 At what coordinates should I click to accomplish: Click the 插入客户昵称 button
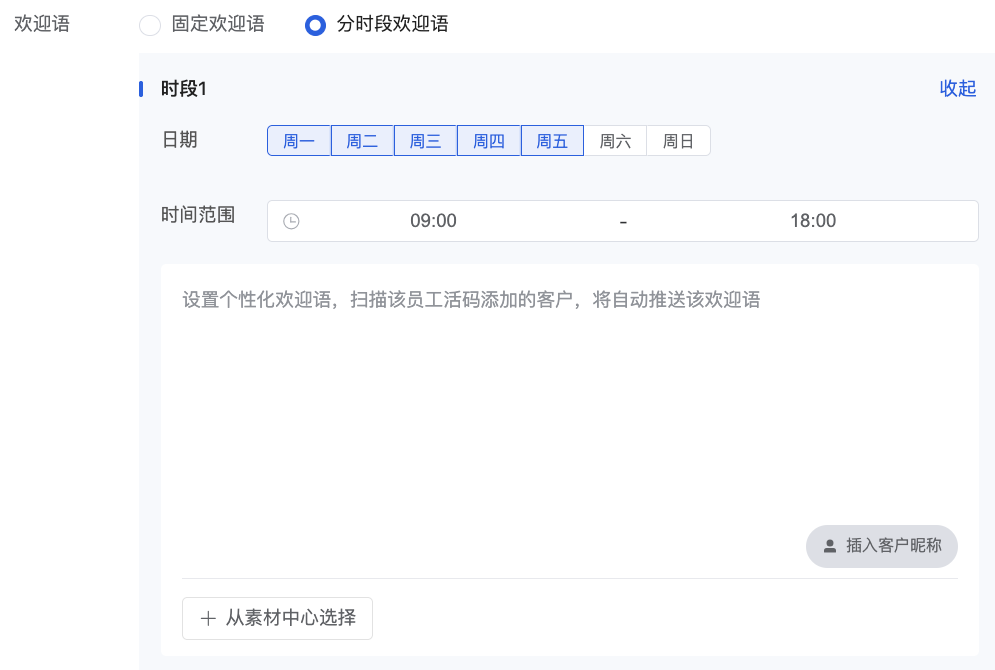click(x=881, y=546)
